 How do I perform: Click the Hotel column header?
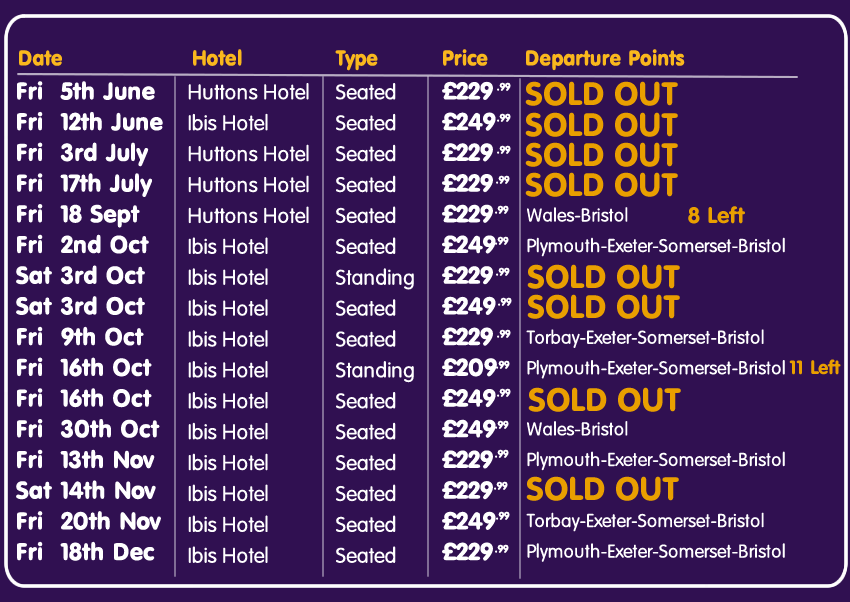(217, 59)
